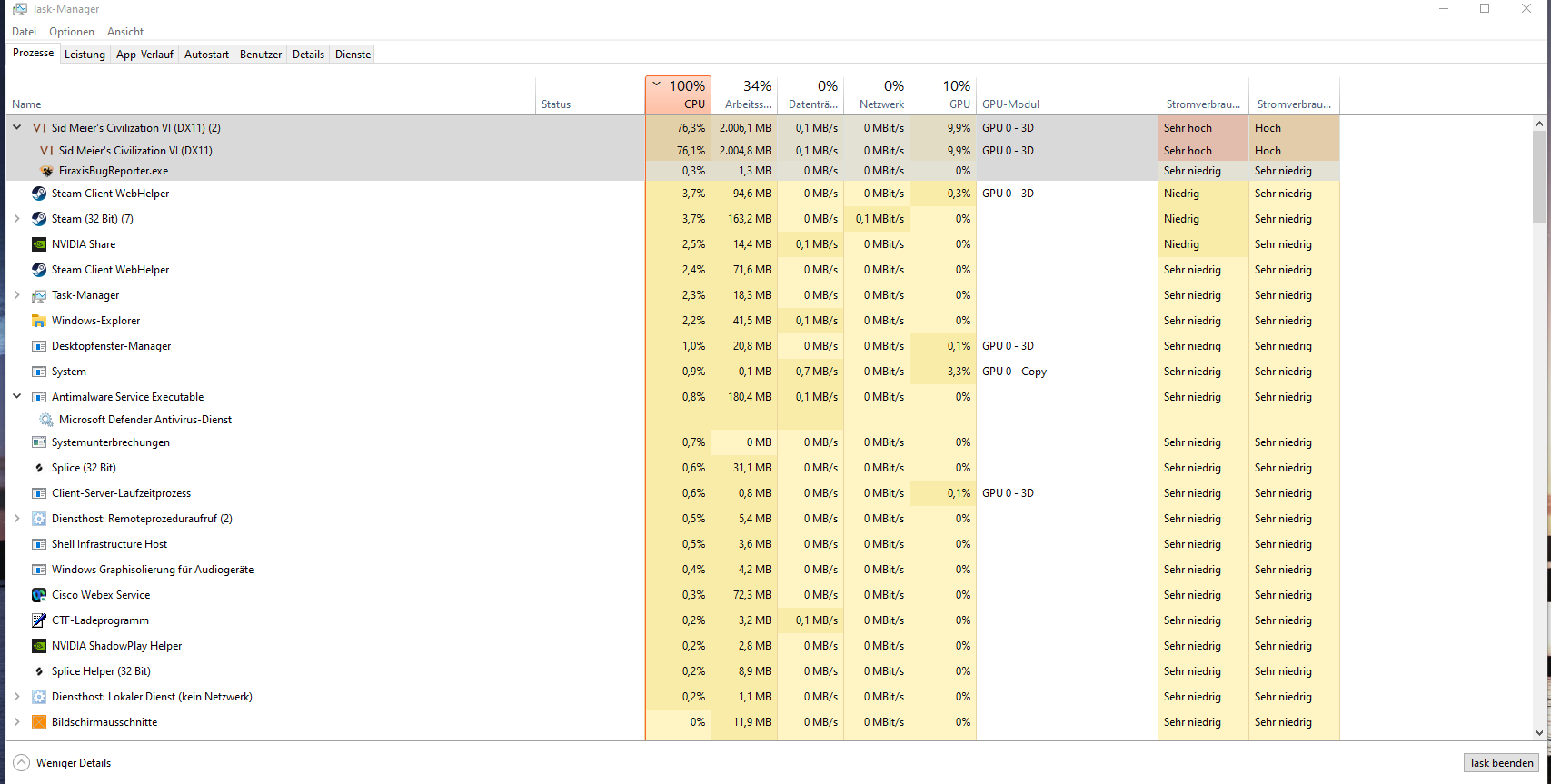This screenshot has width=1551, height=784.
Task: Click the Systemunterbrechungen icon
Action: (x=39, y=442)
